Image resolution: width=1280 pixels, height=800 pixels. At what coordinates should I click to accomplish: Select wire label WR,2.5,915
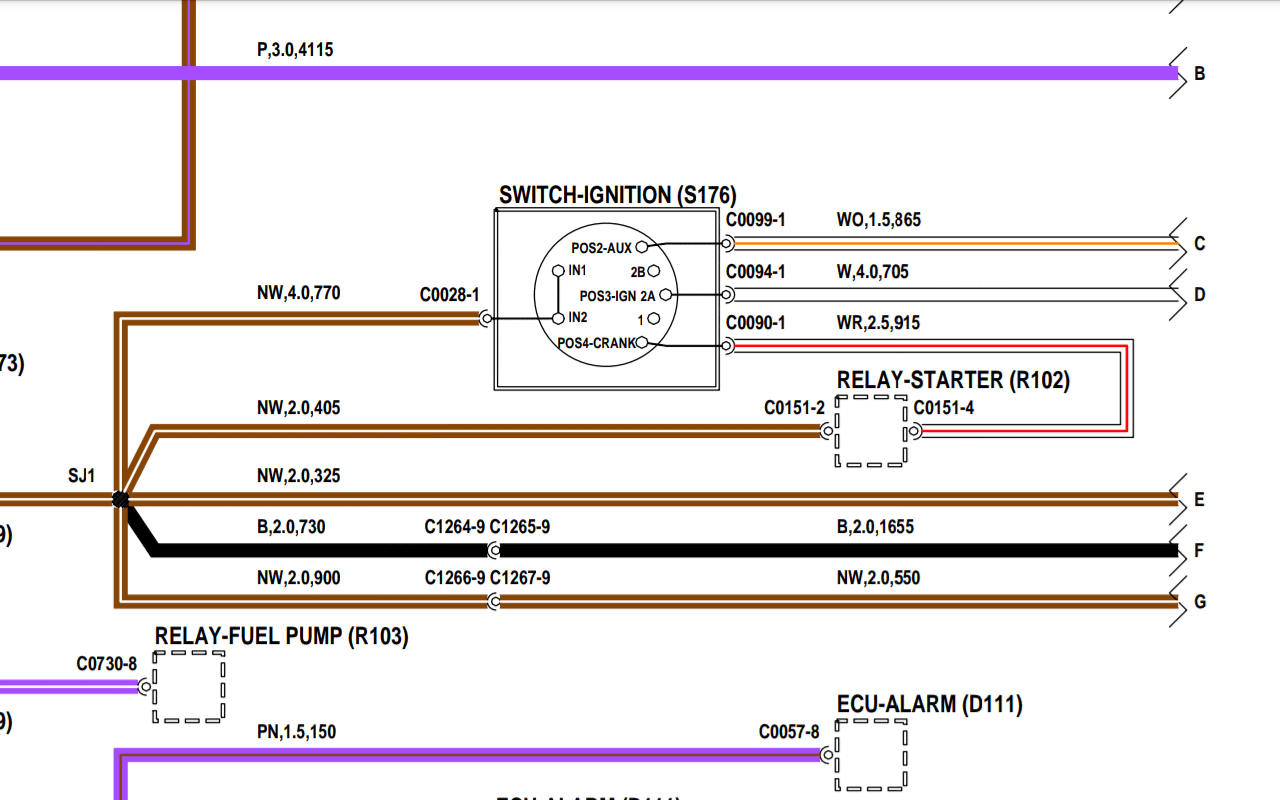[879, 323]
